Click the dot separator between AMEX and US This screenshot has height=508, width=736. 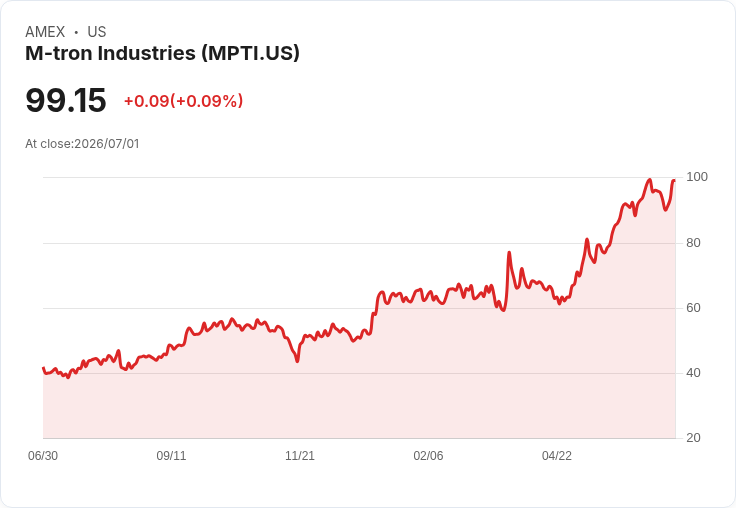point(76,32)
